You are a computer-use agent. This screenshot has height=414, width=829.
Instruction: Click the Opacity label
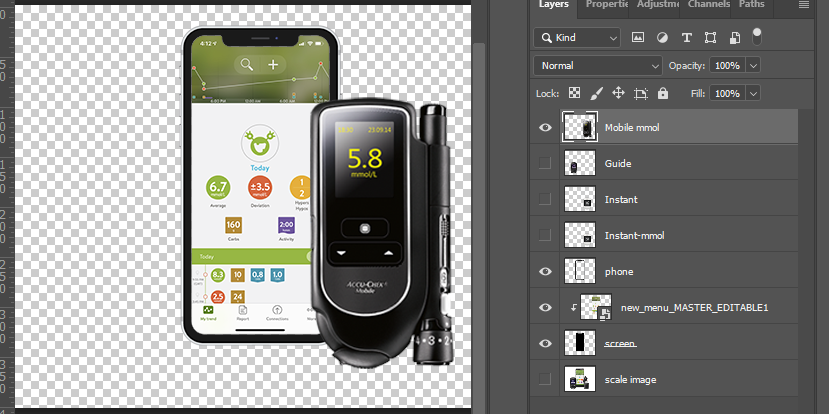coord(687,66)
